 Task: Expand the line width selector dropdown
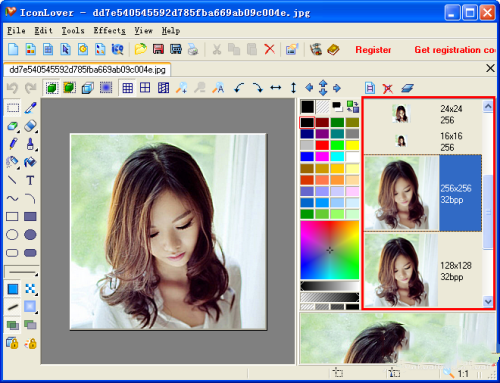click(x=22, y=272)
